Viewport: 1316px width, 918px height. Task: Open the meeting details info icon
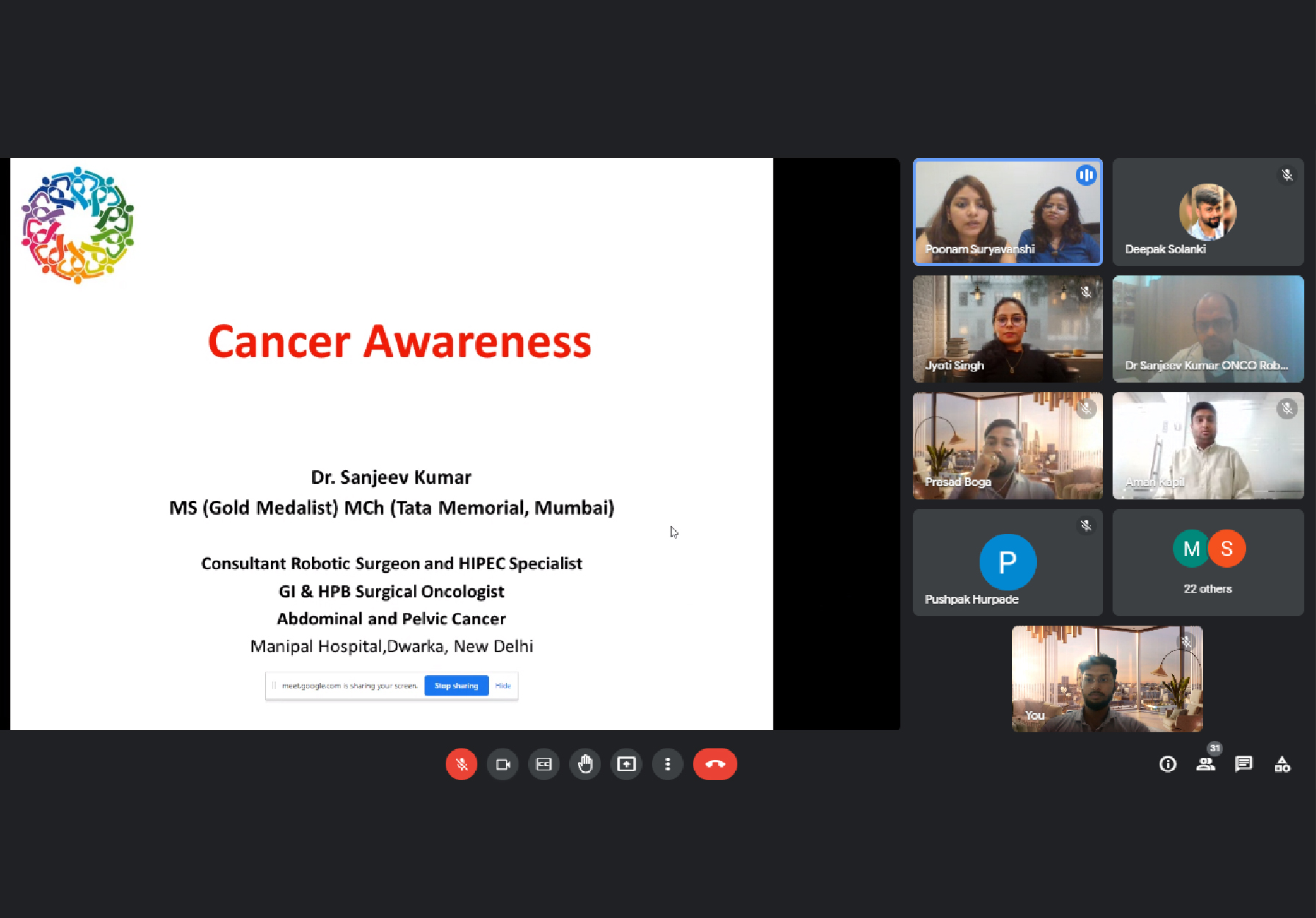(x=1168, y=765)
